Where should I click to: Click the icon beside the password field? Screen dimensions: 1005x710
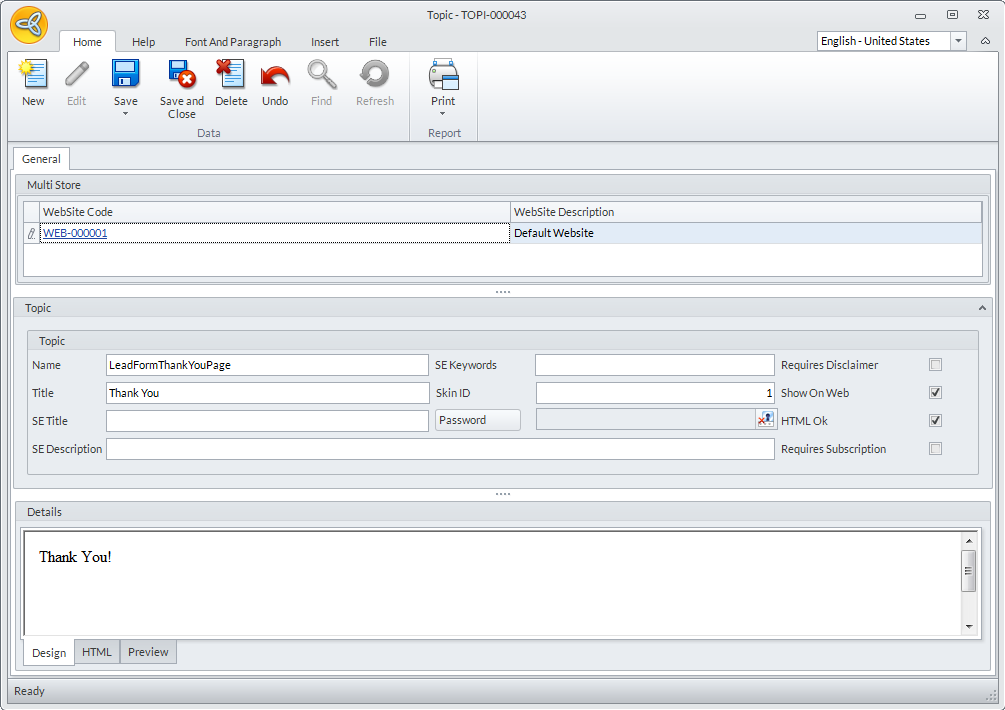coord(765,420)
